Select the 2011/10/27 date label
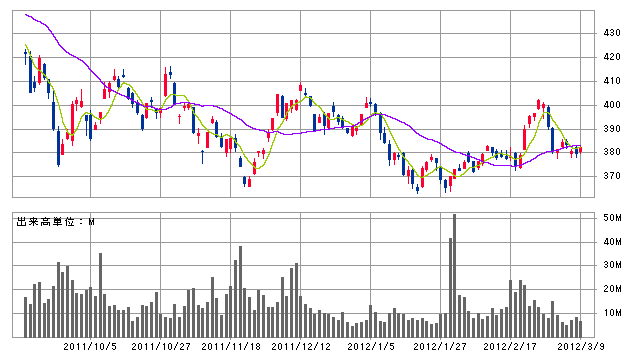Screen dimensions: 638x362 161,347
